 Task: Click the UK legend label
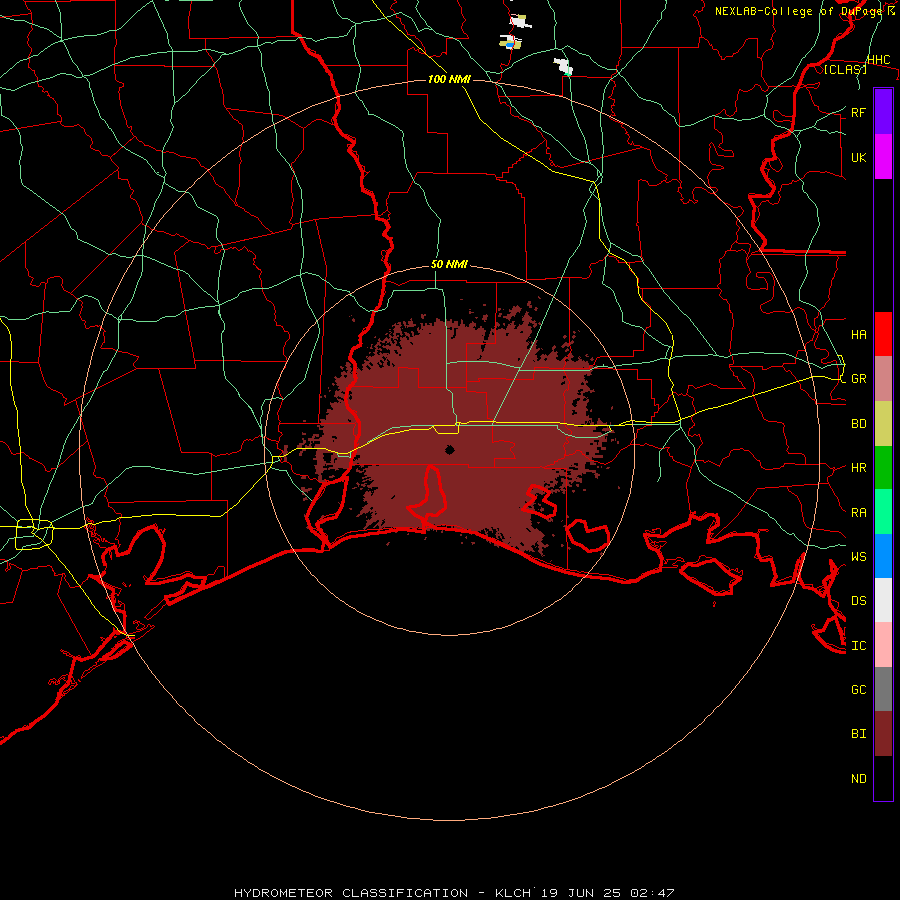point(858,157)
